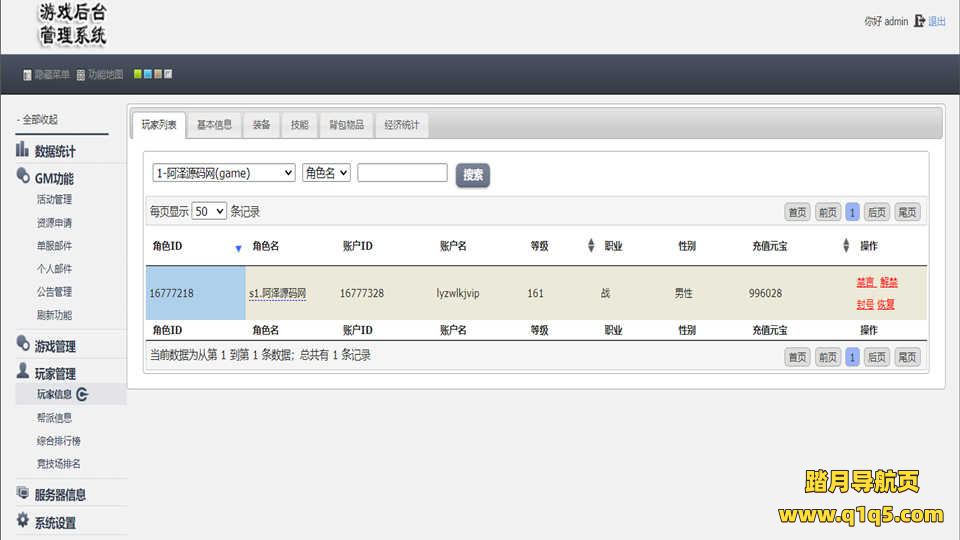Click the 系统设置 gear icon
Screen dimensions: 960x540
coord(23,520)
